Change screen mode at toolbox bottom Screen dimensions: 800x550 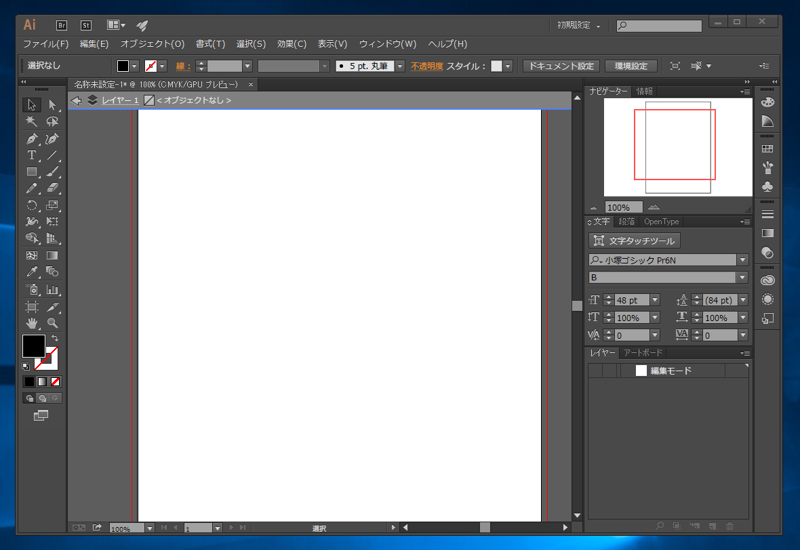coord(41,415)
